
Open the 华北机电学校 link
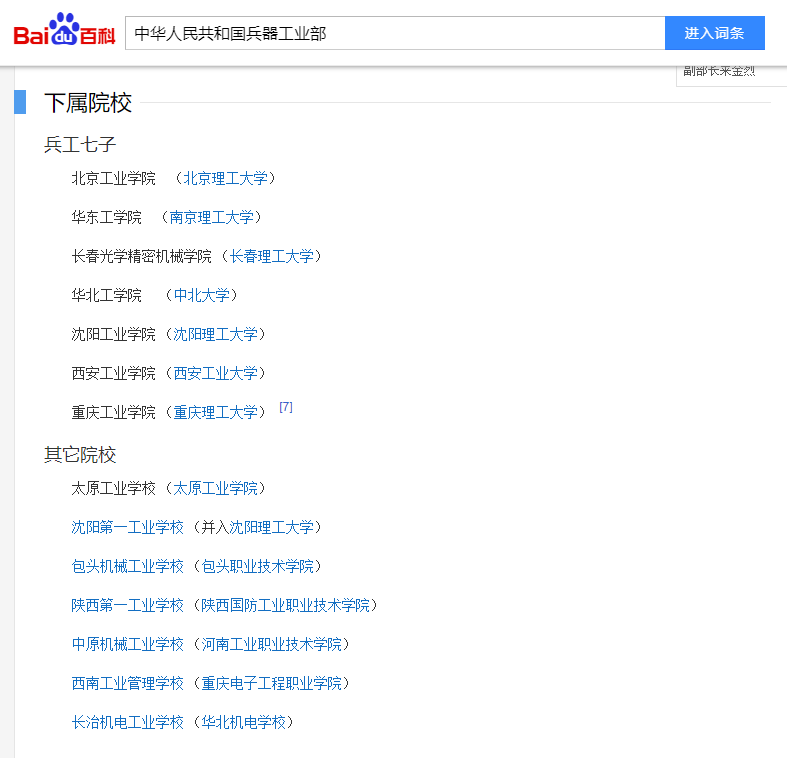coord(243,722)
